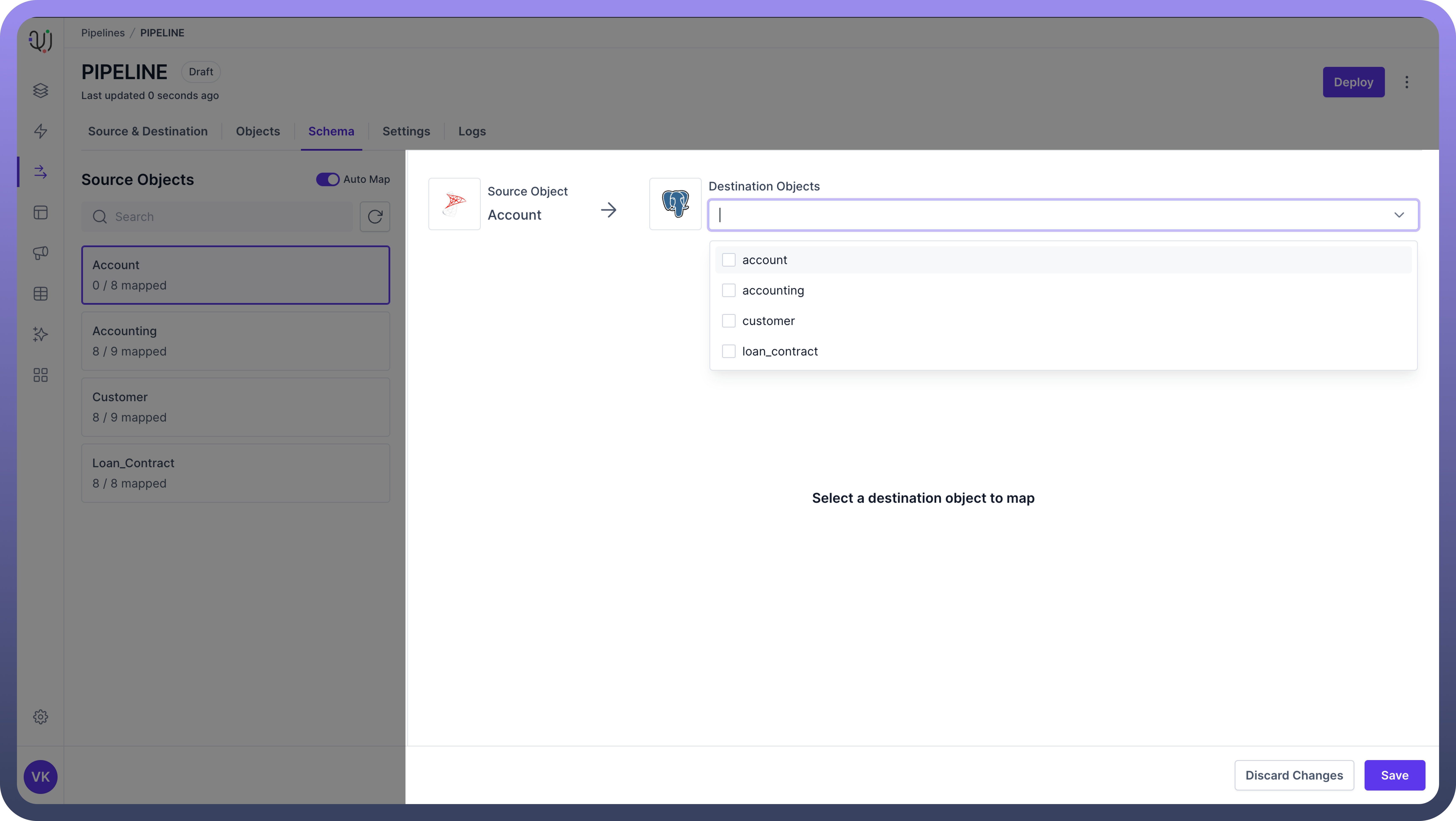Image resolution: width=1456 pixels, height=821 pixels.
Task: Select accounting option in dropdown list
Action: 773,291
